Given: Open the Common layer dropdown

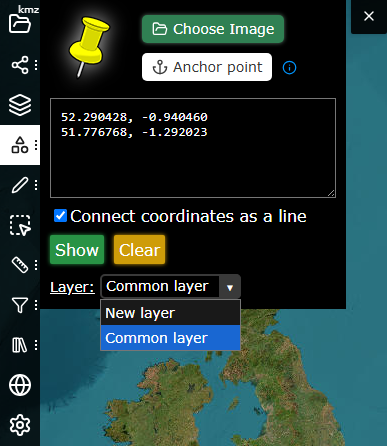Looking at the screenshot, I should point(170,286).
